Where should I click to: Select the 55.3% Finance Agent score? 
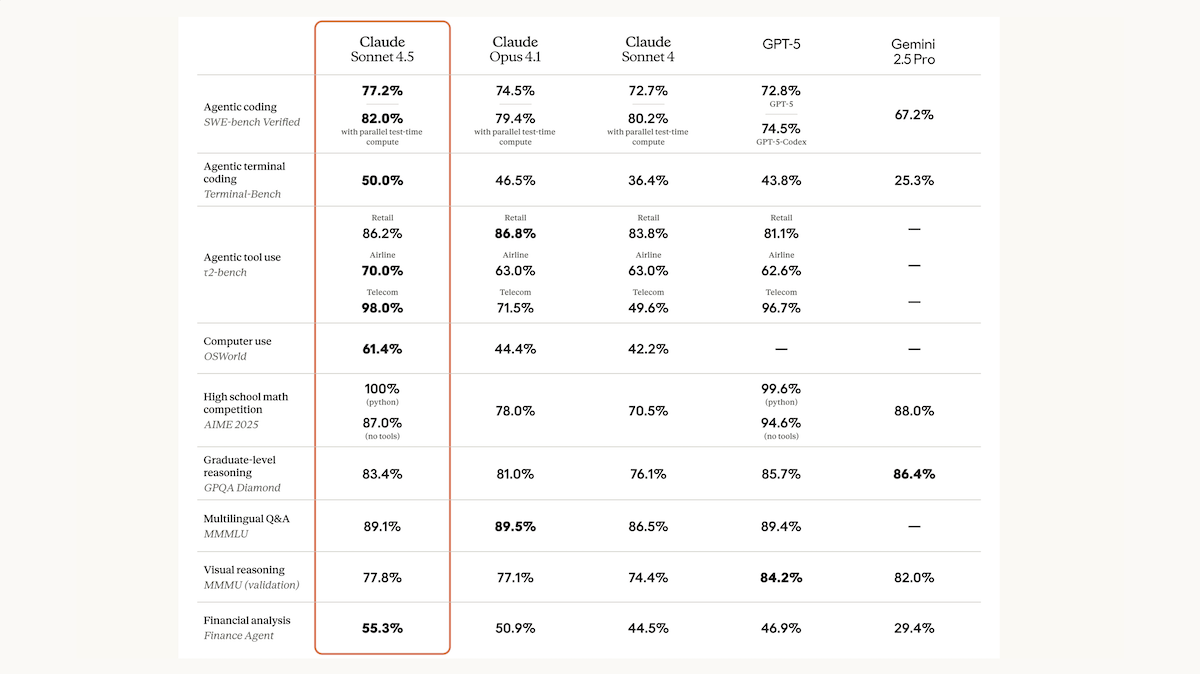pos(382,628)
